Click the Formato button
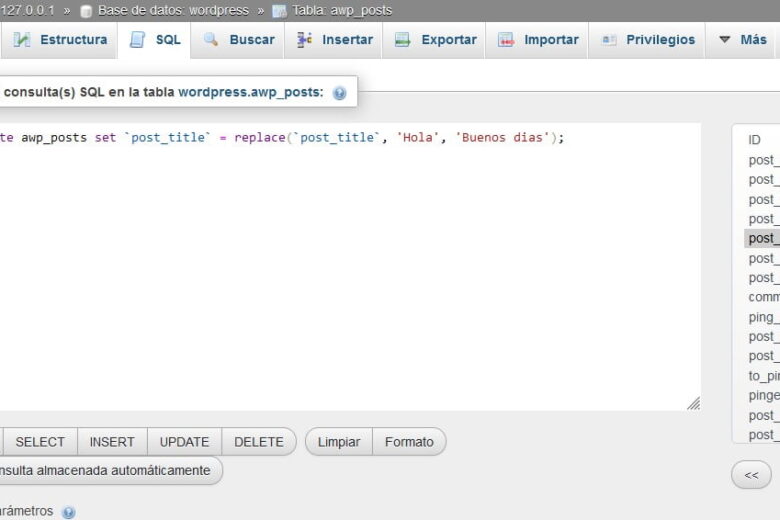 (x=409, y=442)
